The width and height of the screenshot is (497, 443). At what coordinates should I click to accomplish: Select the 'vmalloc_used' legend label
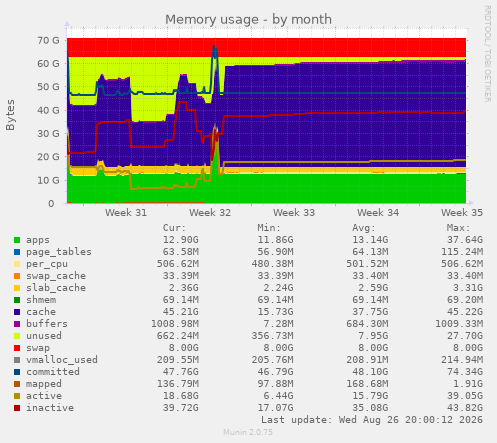pos(62,360)
